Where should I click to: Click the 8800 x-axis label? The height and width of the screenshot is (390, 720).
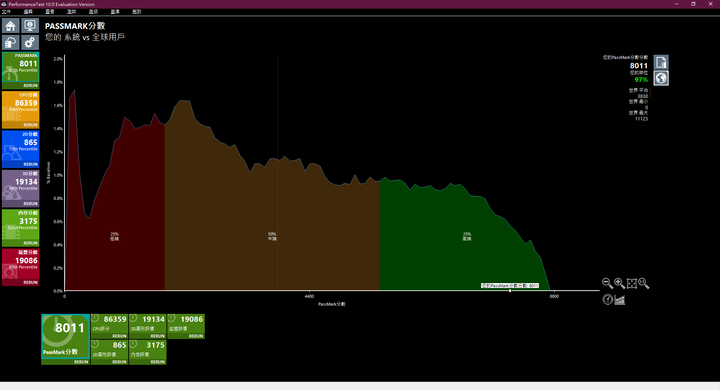coord(554,296)
